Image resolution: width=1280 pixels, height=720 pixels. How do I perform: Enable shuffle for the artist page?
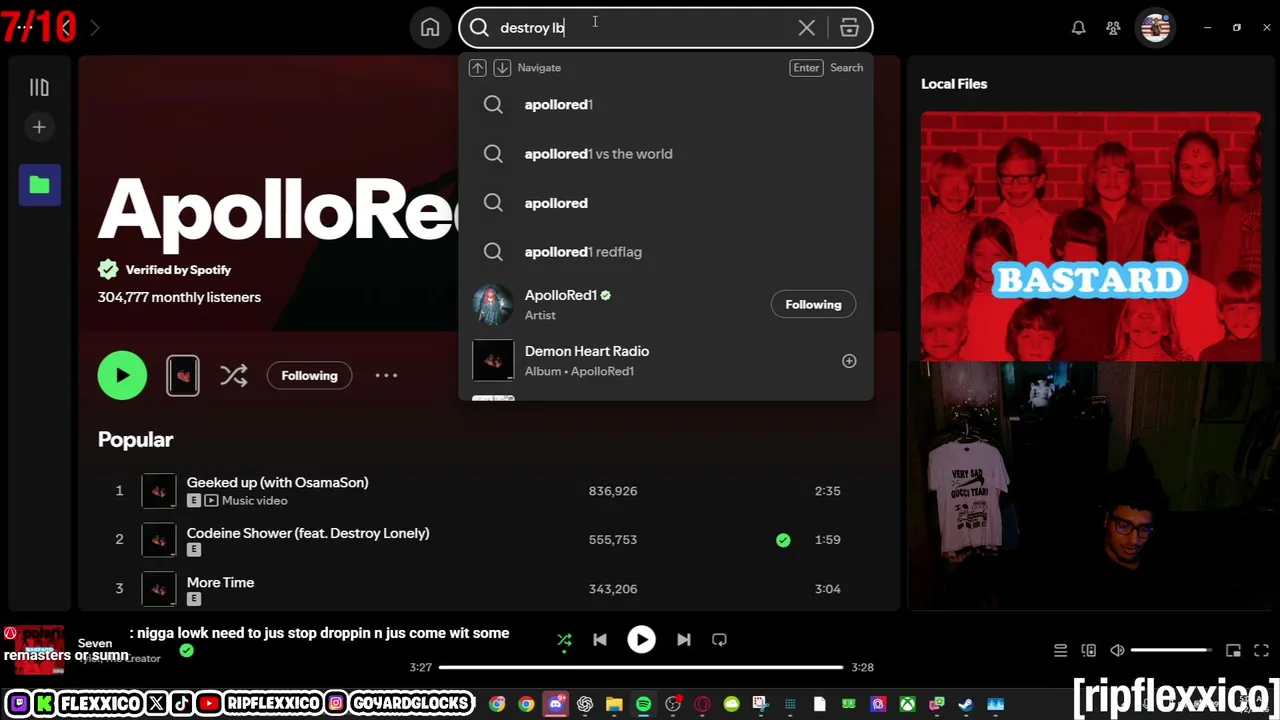(234, 376)
